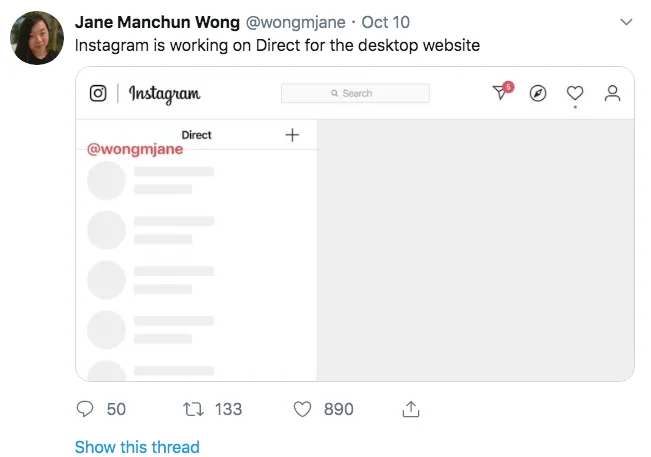Open the Explore compass icon

coord(538,93)
